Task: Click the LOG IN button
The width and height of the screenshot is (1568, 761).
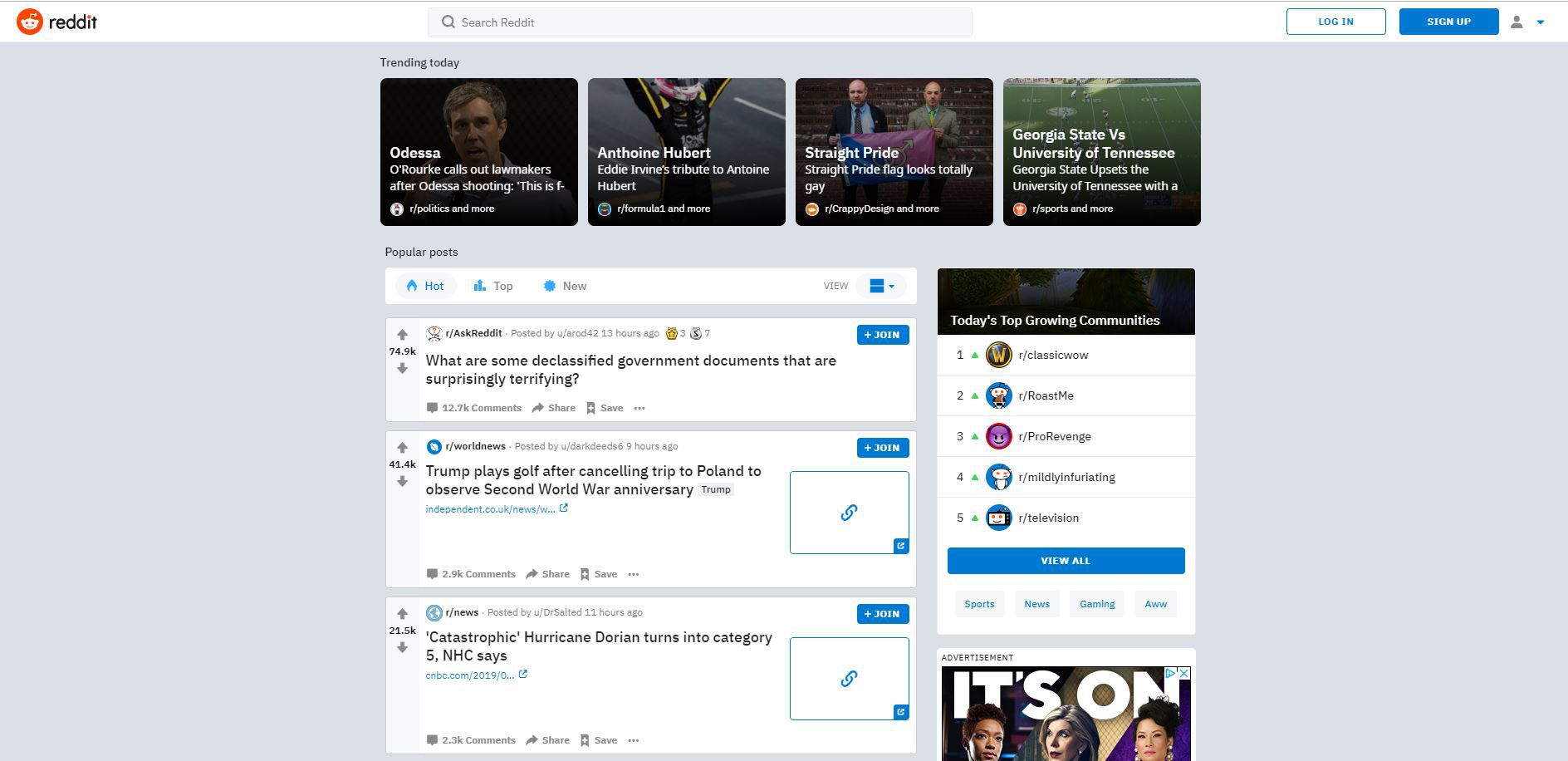Action: pos(1335,22)
